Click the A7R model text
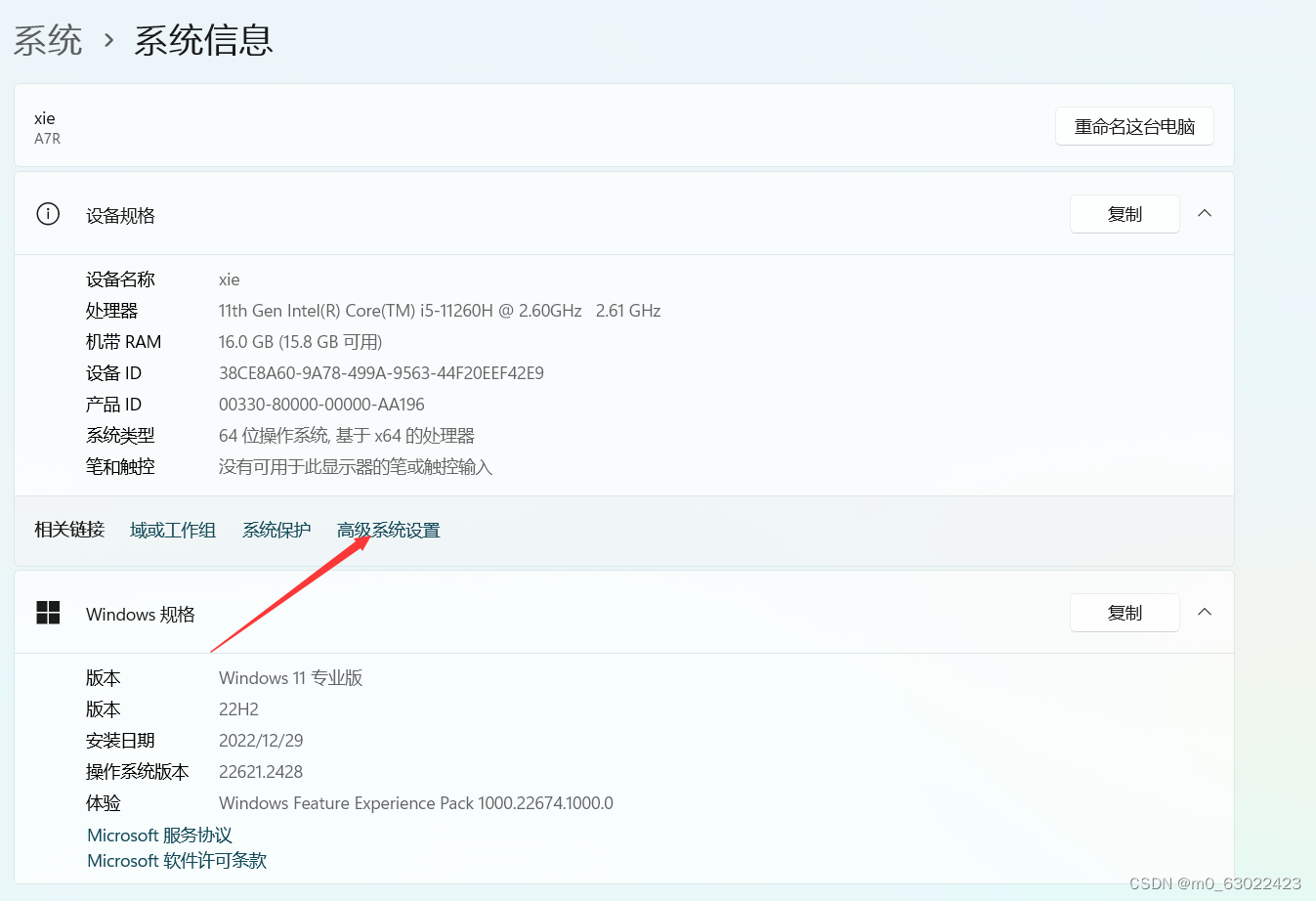Viewport: 1316px width, 901px height. click(47, 139)
